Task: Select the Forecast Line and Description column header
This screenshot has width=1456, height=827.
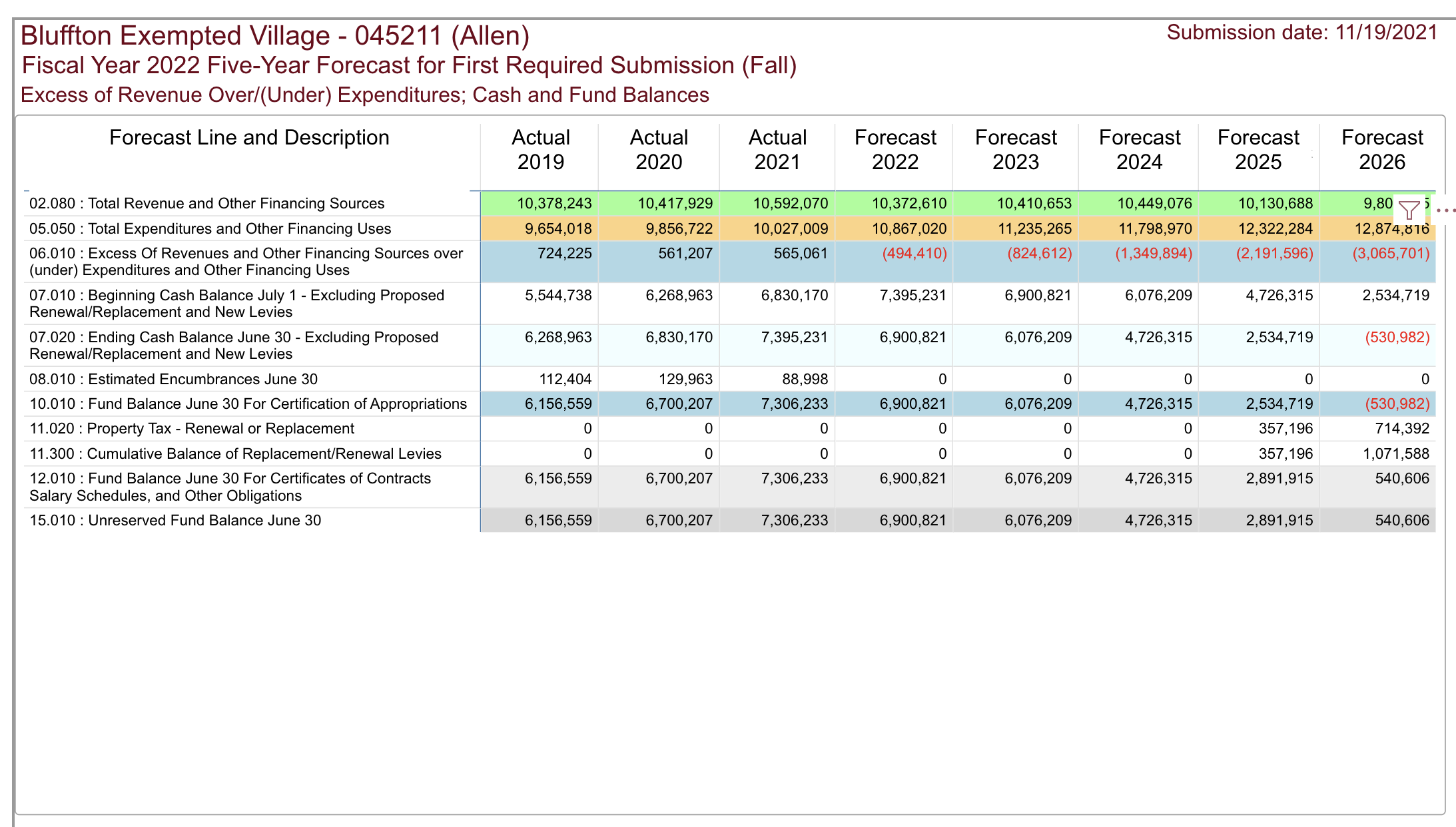Action: point(249,137)
